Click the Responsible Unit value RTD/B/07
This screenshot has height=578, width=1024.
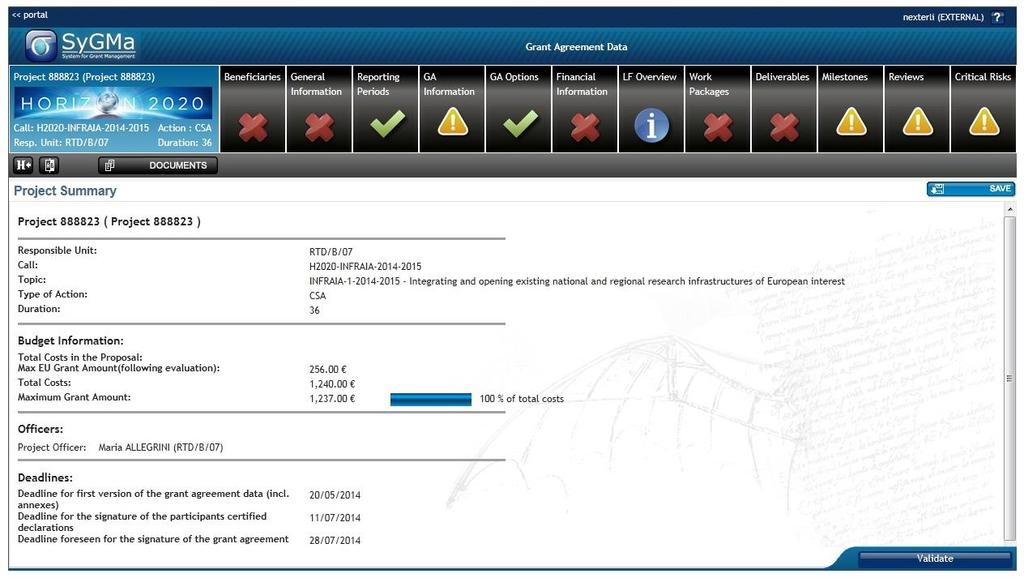click(x=331, y=251)
